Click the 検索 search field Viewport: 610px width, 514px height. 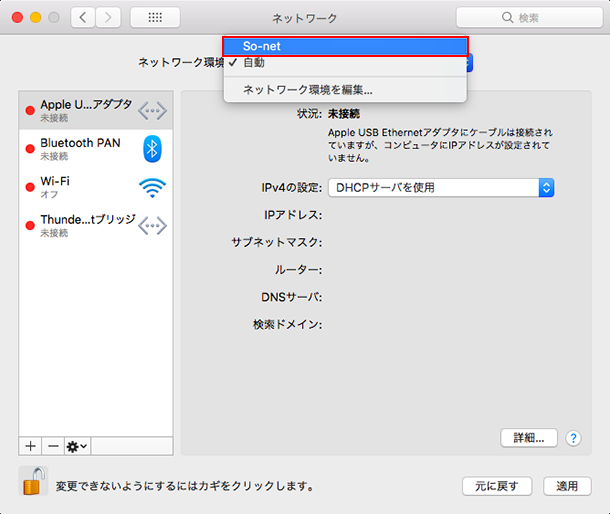527,18
